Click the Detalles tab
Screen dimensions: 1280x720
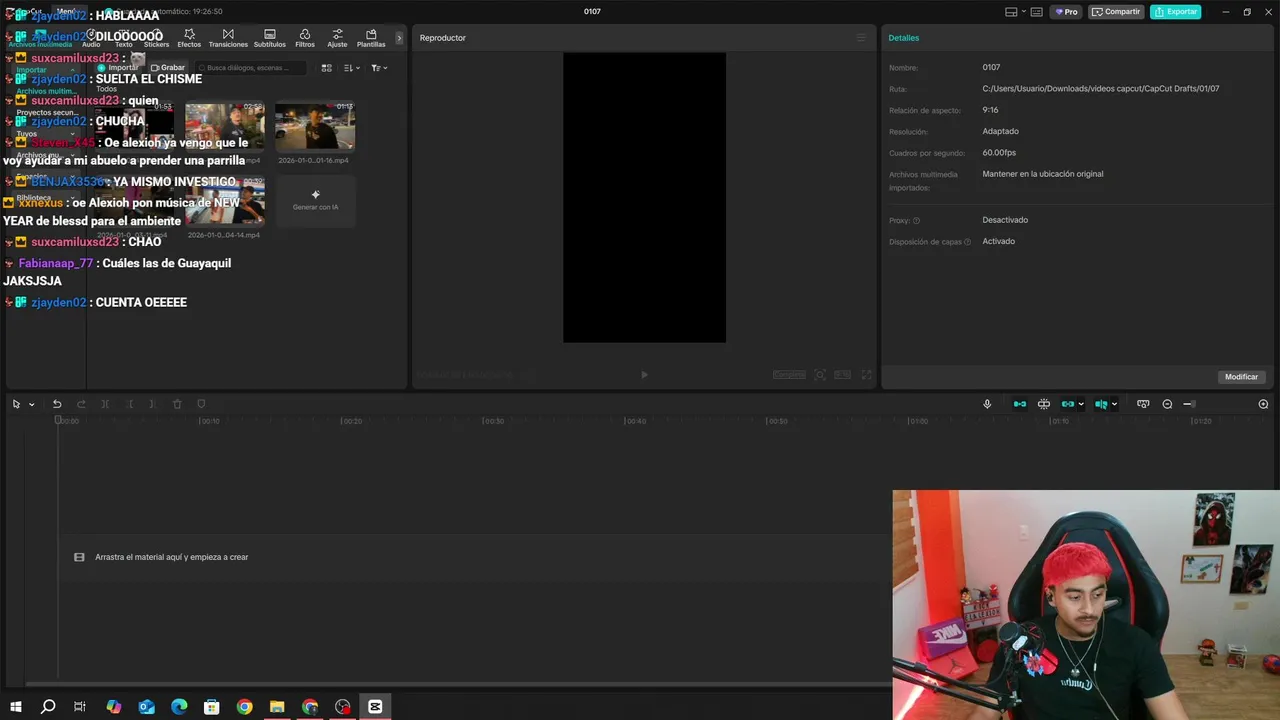[904, 38]
